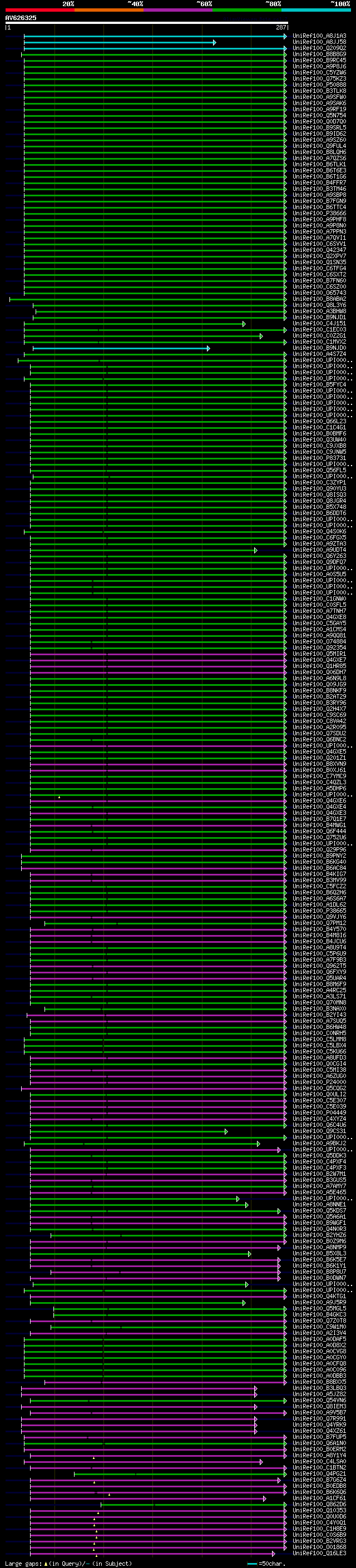Click the cyan alignment bar for UniRef100_B9NJD0
Image resolution: width=356 pixels, height=1568 pixels.
tap(121, 348)
